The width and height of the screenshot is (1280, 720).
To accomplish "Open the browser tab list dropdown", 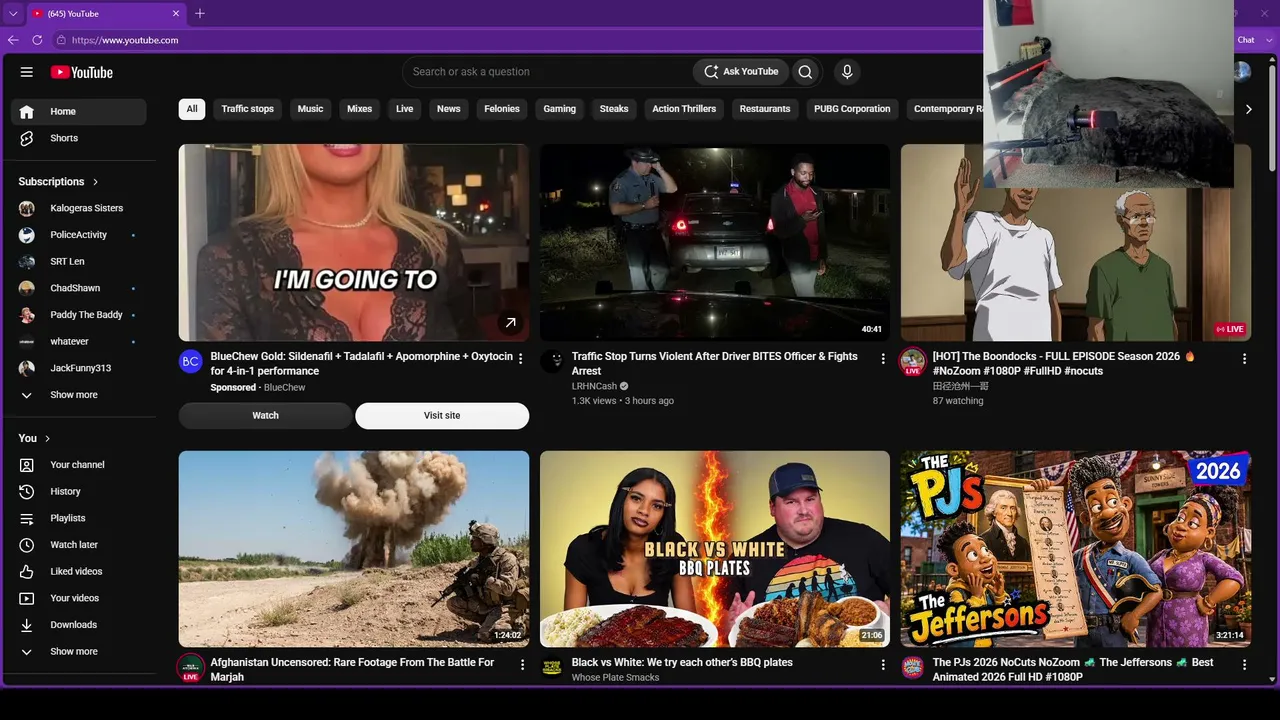I will 13,14.
